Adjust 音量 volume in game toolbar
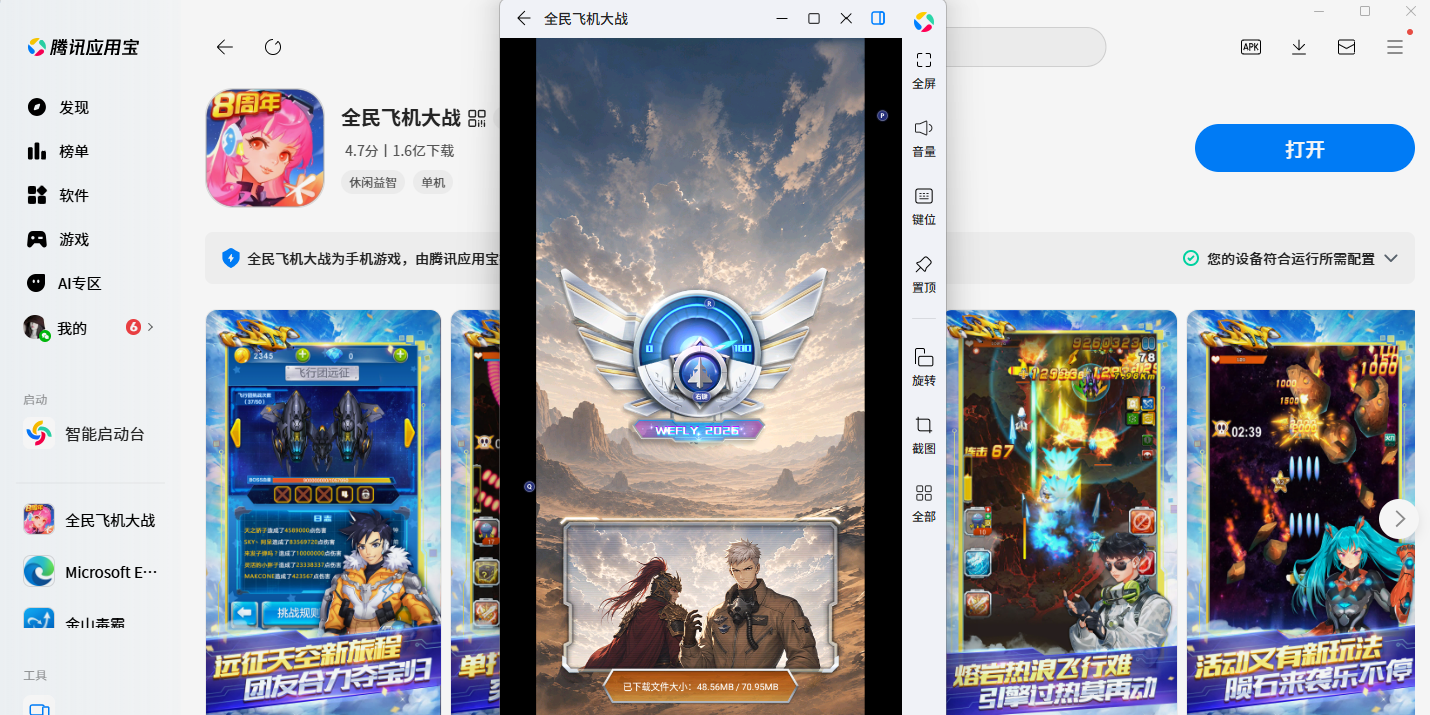This screenshot has height=715, width=1430. pos(924,138)
